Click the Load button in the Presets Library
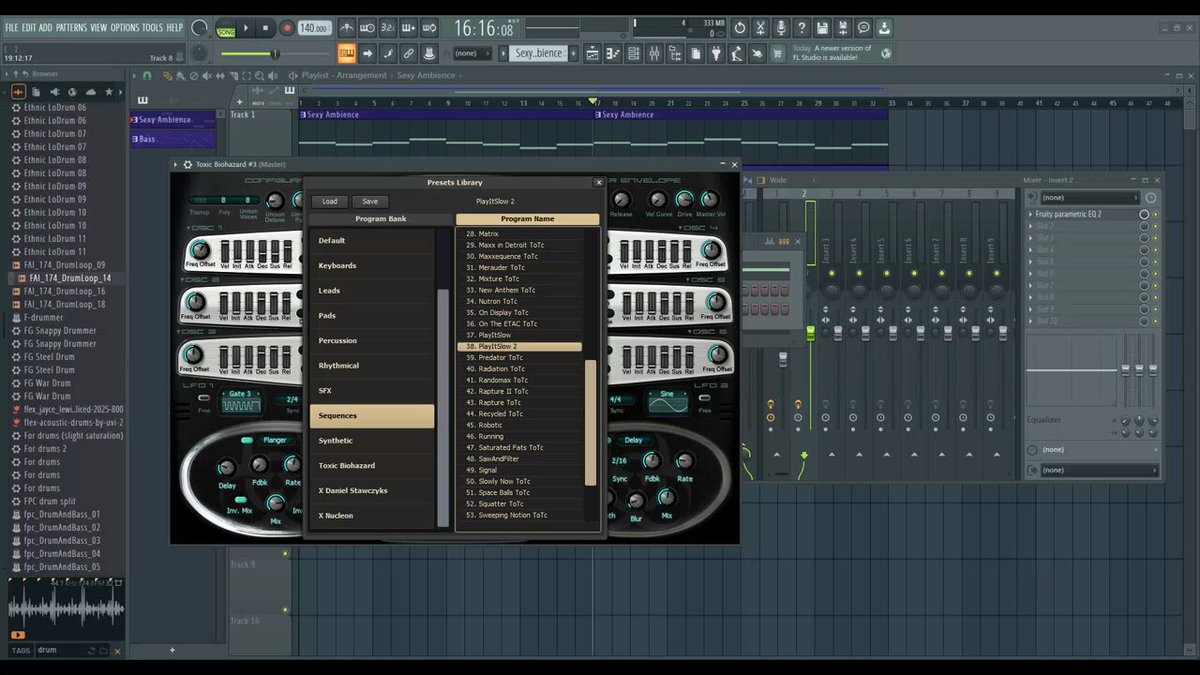This screenshot has height=675, width=1200. pyautogui.click(x=329, y=201)
